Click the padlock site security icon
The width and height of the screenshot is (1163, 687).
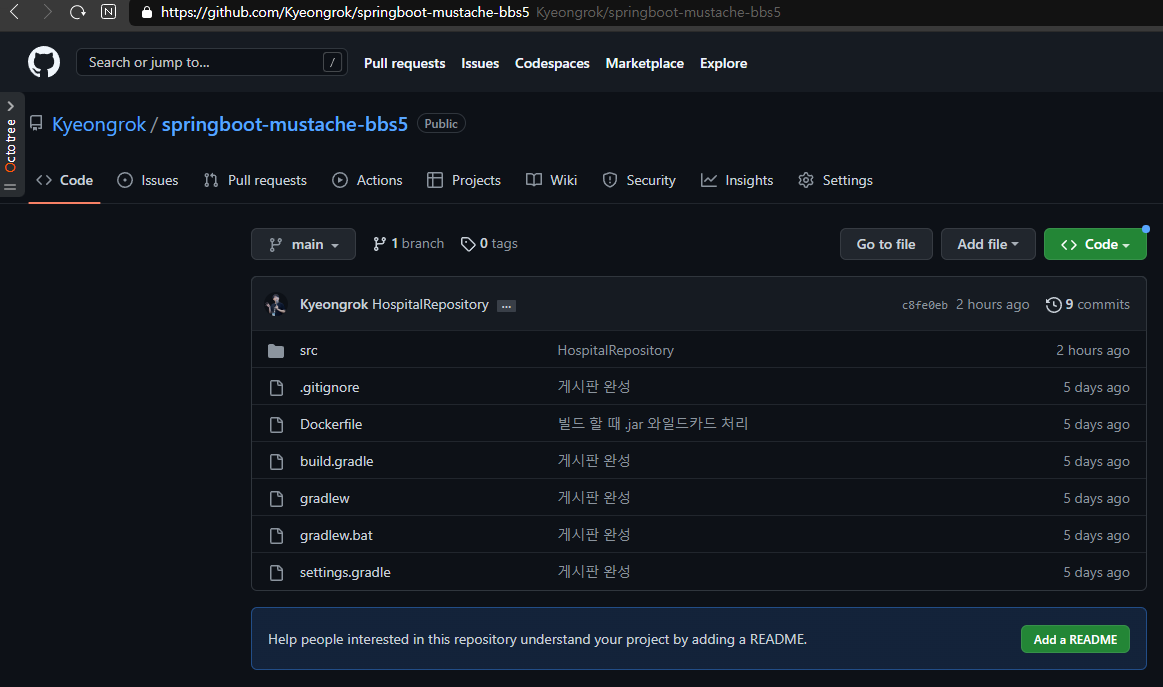point(147,12)
